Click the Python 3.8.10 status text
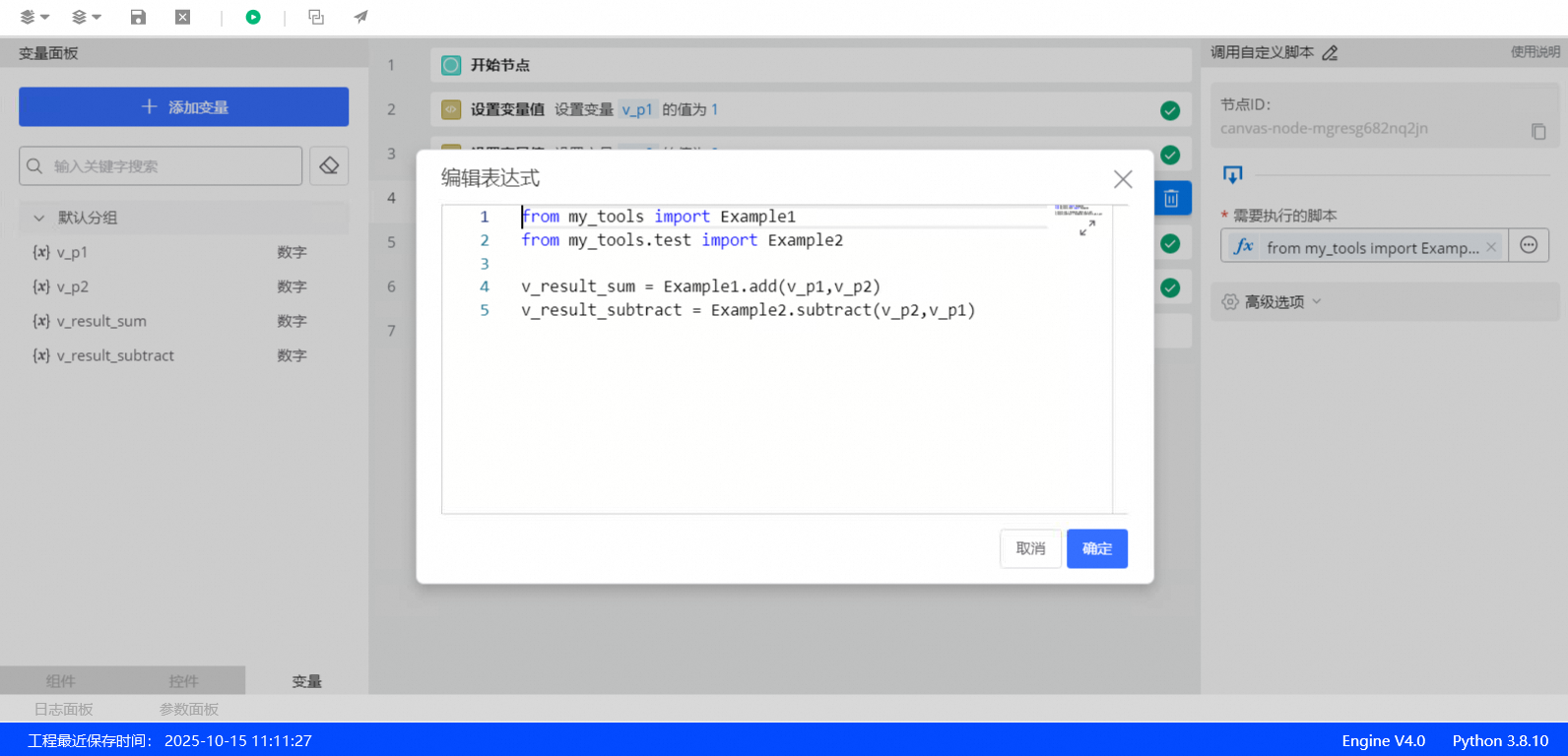 pyautogui.click(x=1500, y=740)
